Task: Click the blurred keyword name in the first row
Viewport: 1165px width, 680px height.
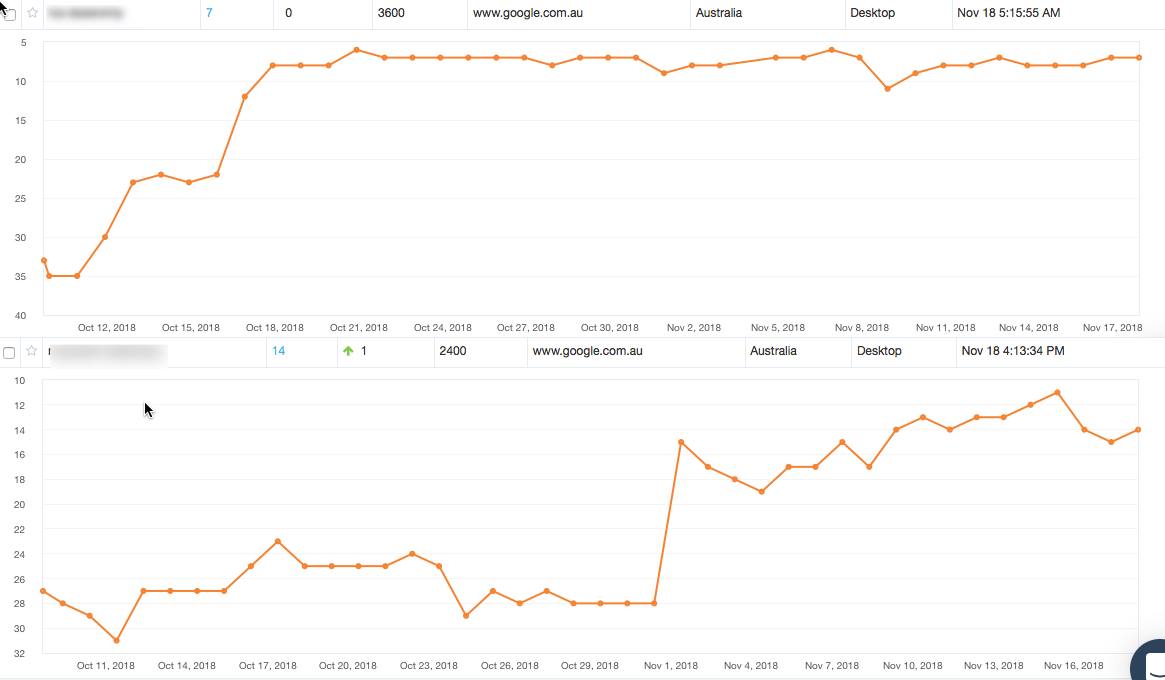Action: (x=85, y=14)
